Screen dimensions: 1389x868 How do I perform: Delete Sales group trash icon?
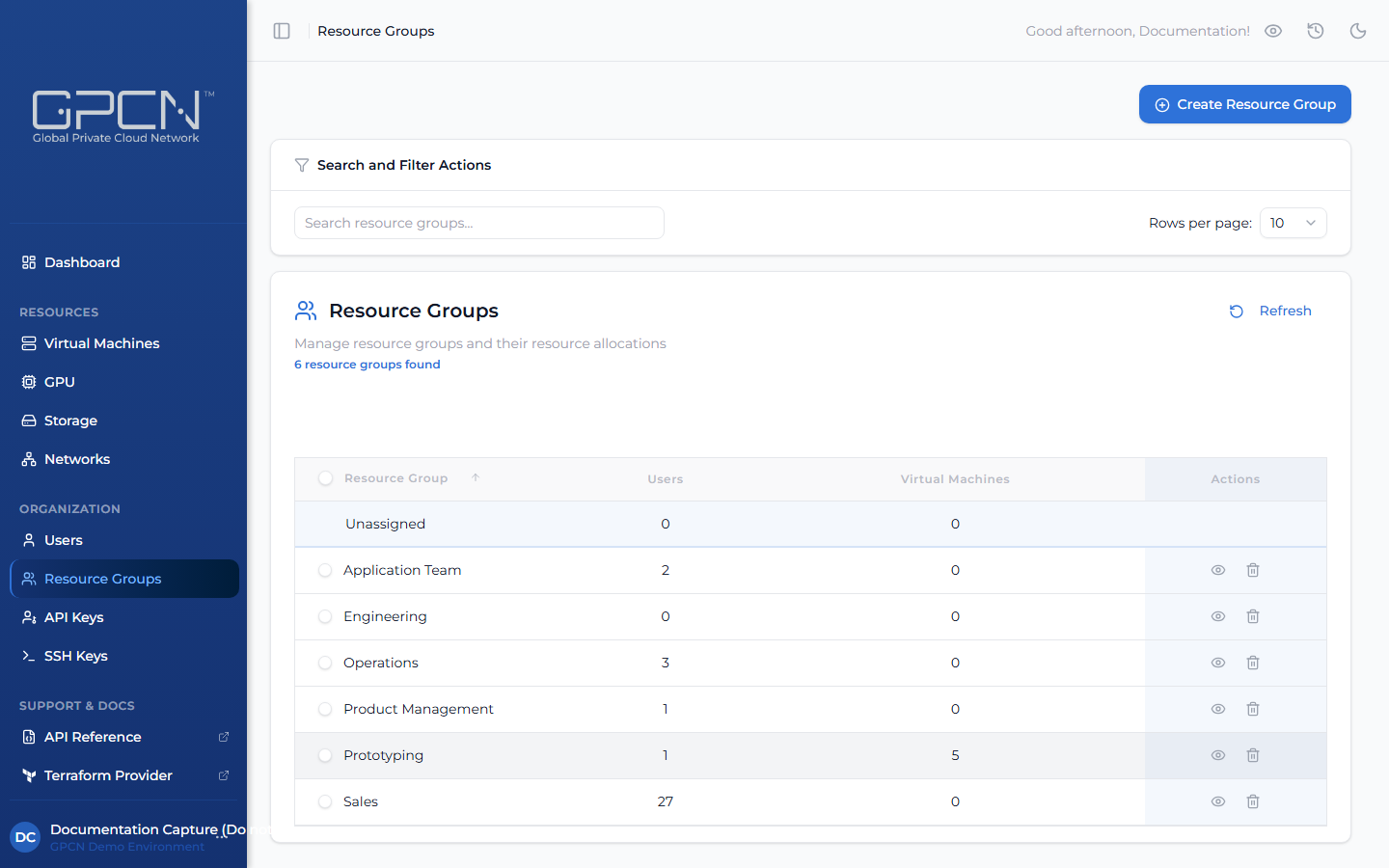tap(1253, 801)
